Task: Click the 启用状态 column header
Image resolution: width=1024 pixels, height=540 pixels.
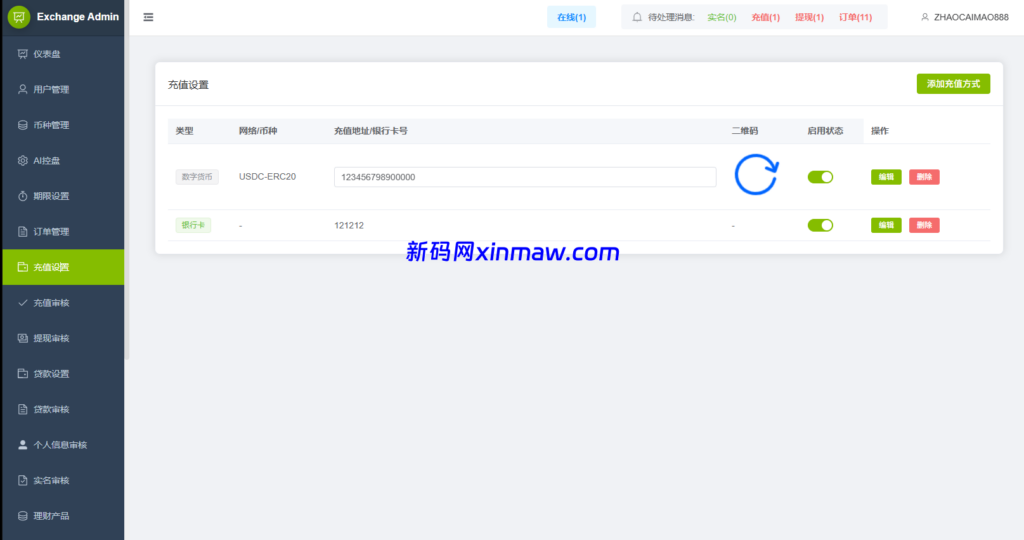Action: (825, 131)
